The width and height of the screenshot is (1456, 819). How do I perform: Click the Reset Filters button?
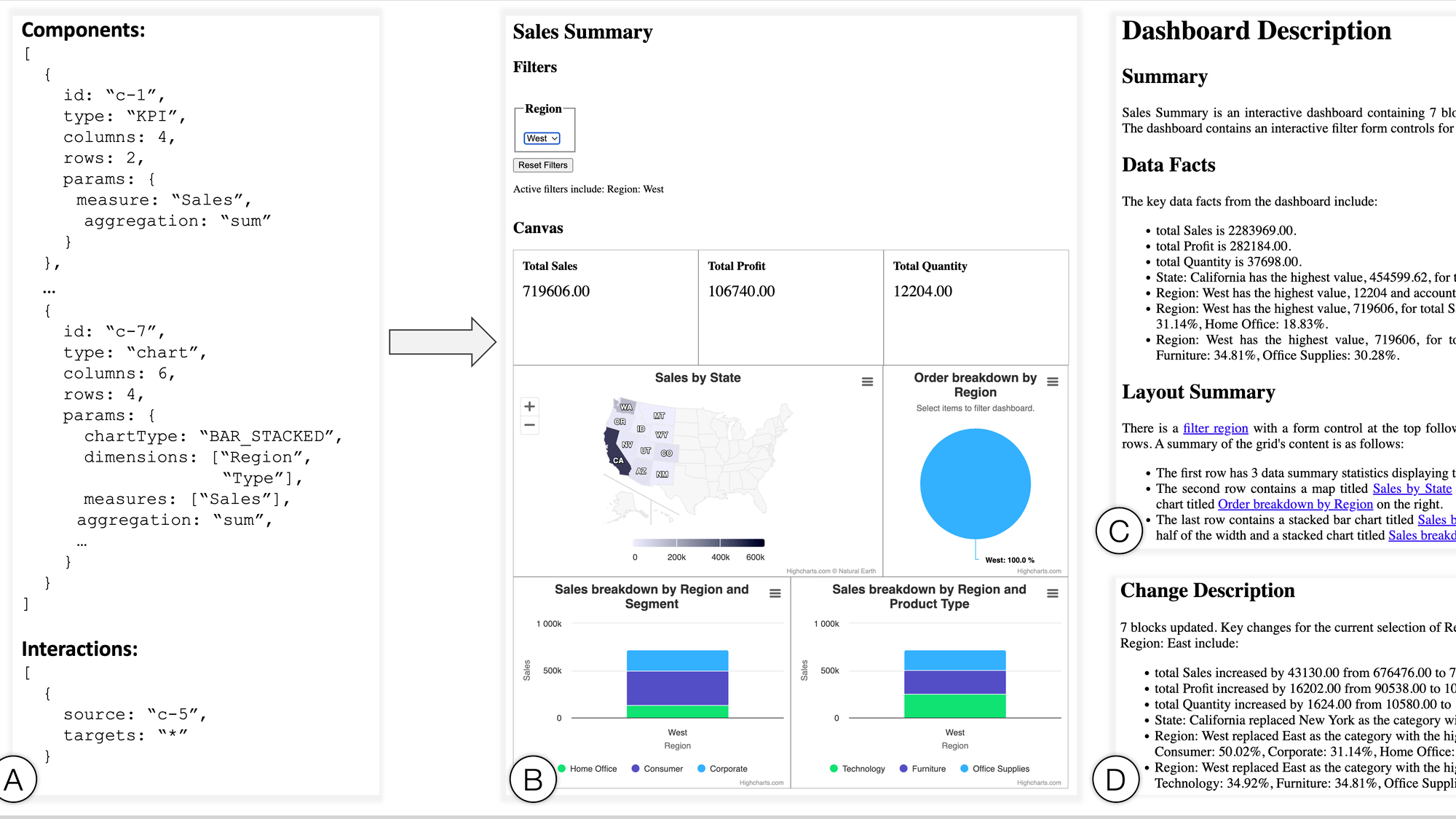click(543, 165)
